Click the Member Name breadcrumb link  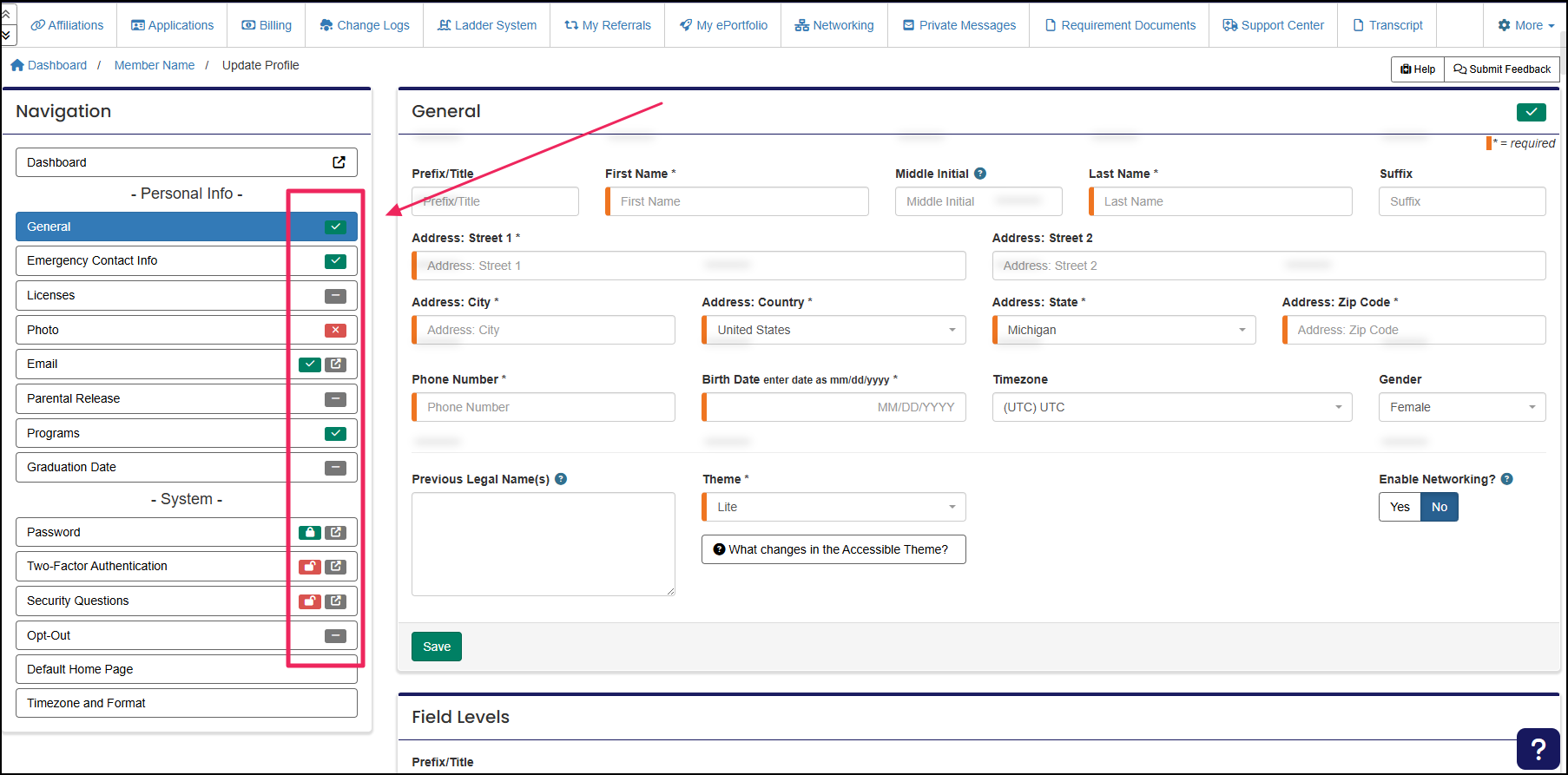click(155, 65)
